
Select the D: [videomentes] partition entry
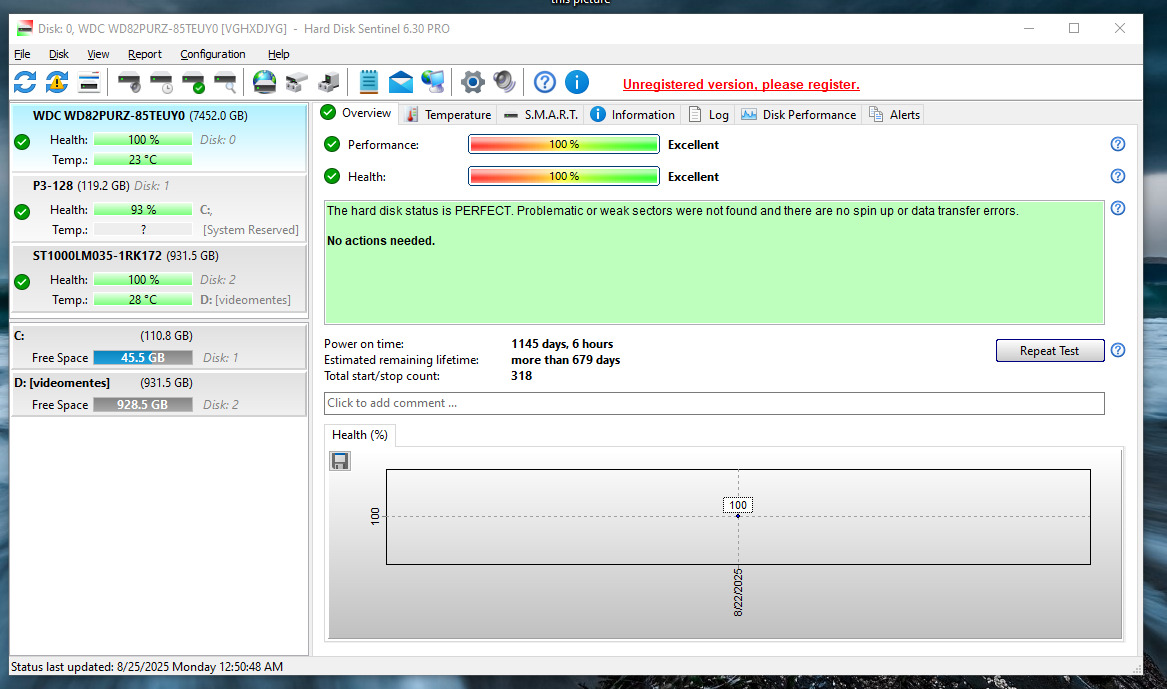click(159, 394)
